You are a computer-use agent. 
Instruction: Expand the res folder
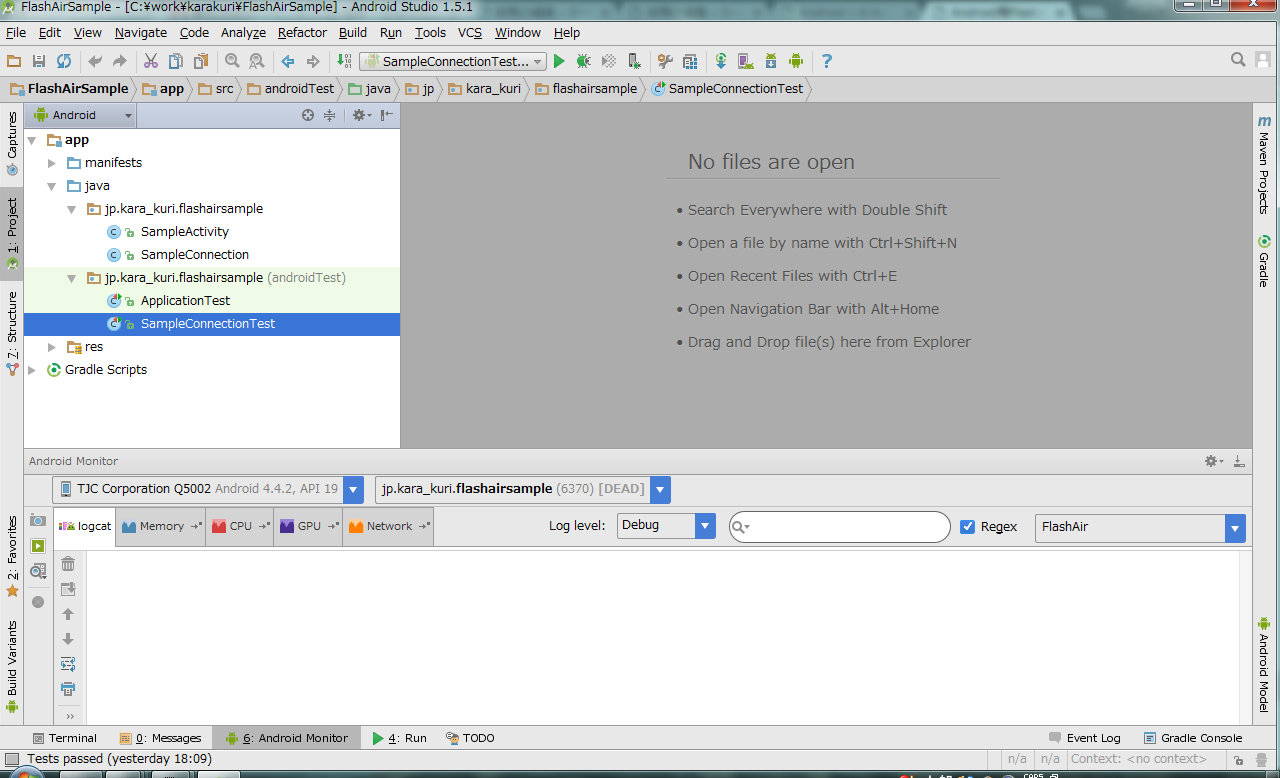click(52, 347)
